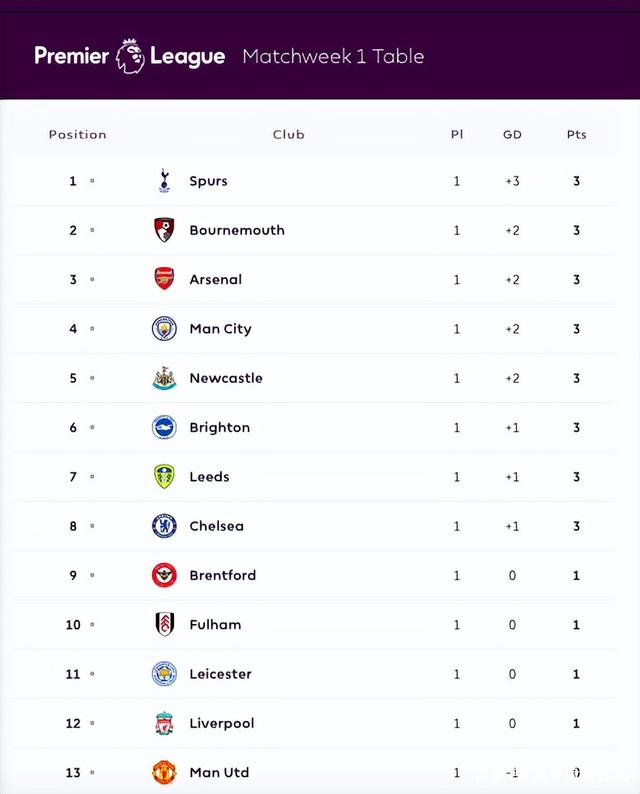
Task: Click the position movement dot beside rank 1
Action: tap(92, 181)
